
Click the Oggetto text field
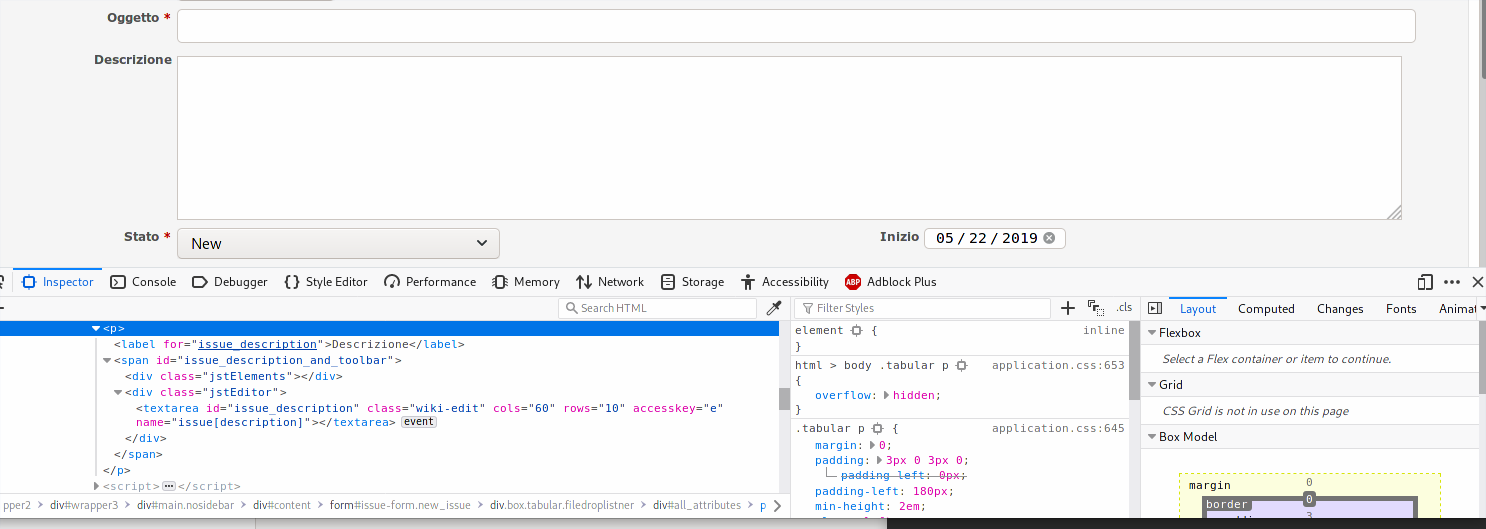coord(796,26)
